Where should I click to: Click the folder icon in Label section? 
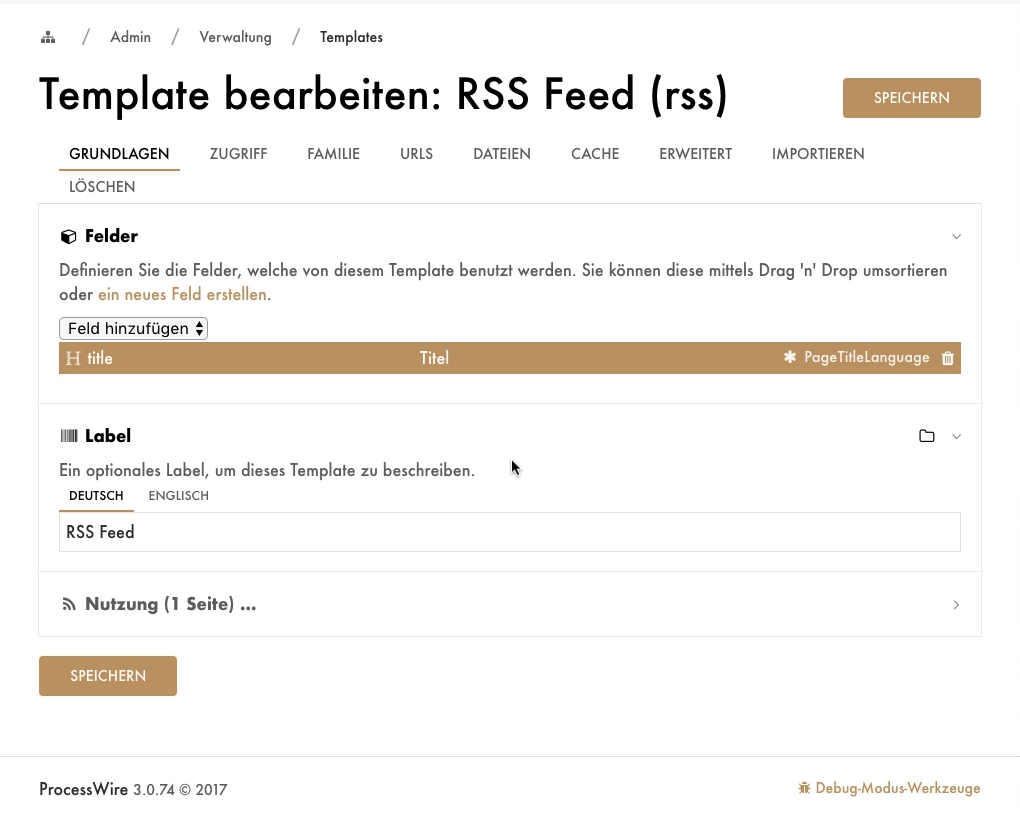coord(927,436)
